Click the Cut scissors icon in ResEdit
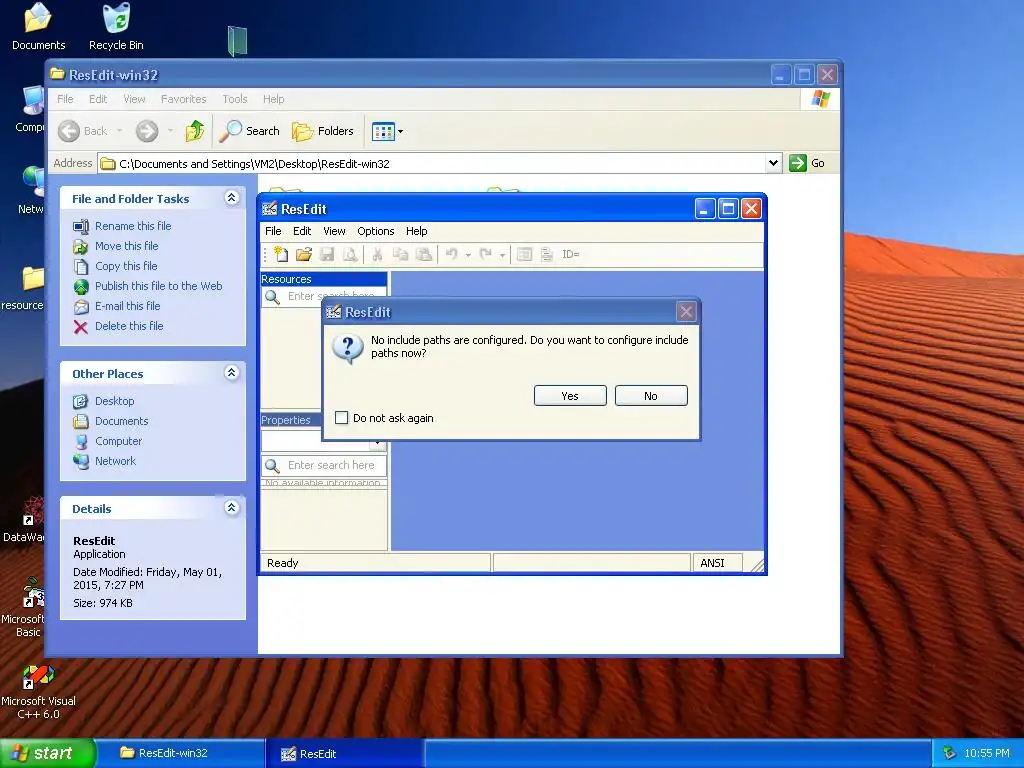This screenshot has width=1024, height=768. (x=377, y=254)
